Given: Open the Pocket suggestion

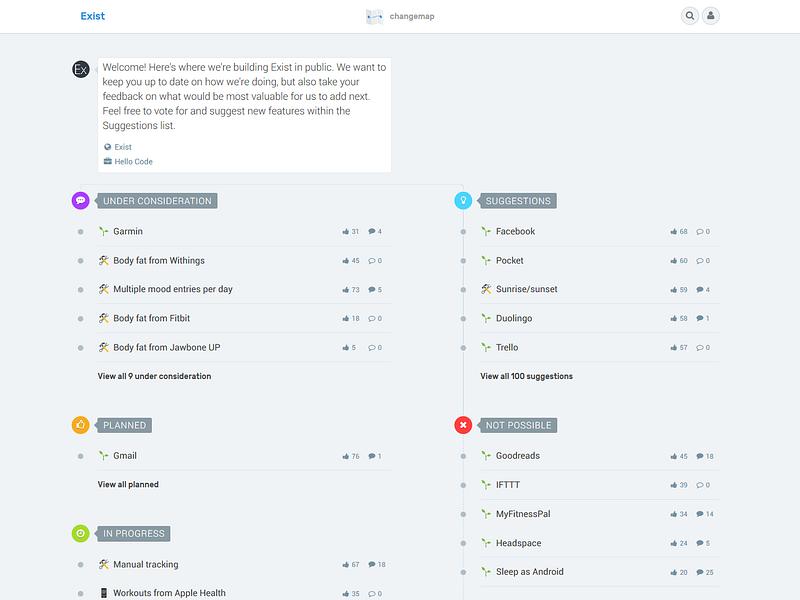Looking at the screenshot, I should pyautogui.click(x=509, y=261).
